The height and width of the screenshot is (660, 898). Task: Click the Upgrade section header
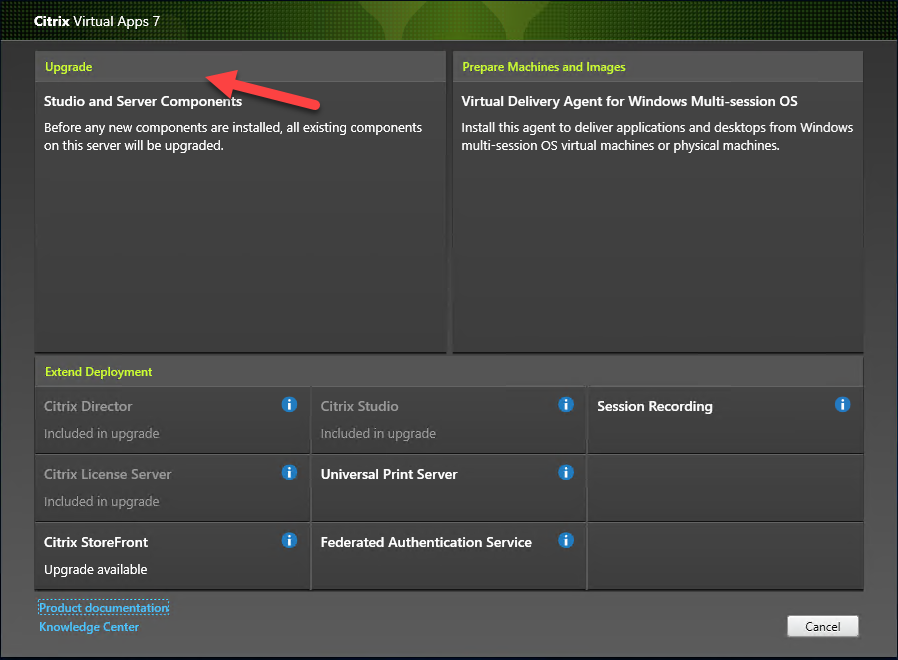pyautogui.click(x=69, y=67)
